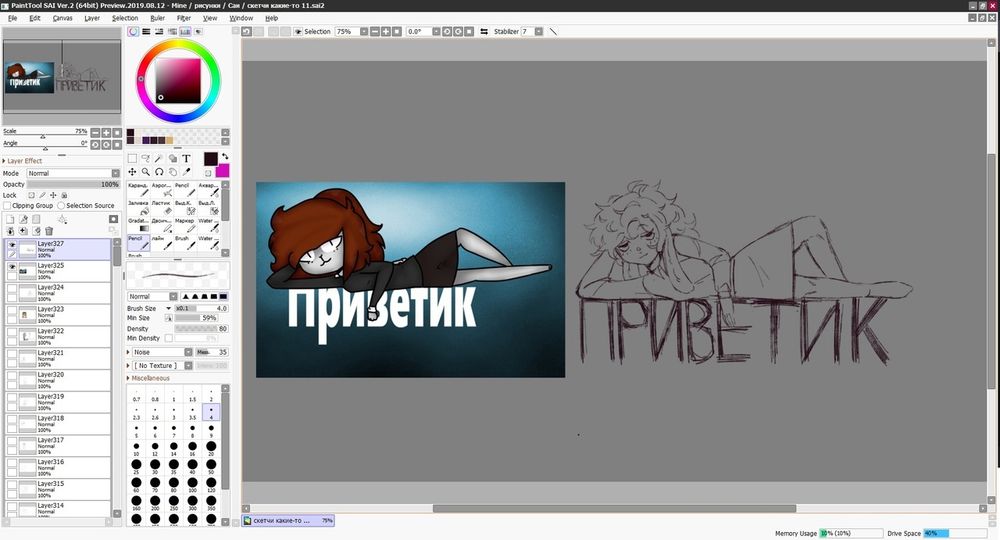Create a new normal layer

pyautogui.click(x=10, y=219)
